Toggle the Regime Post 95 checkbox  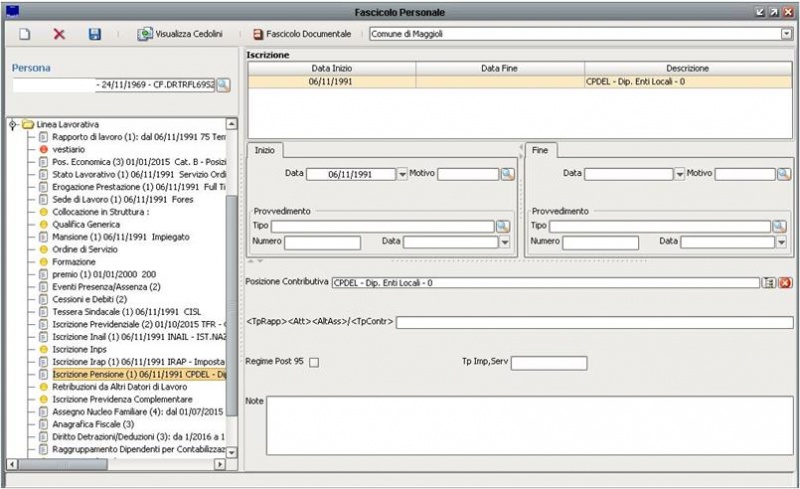[x=314, y=362]
